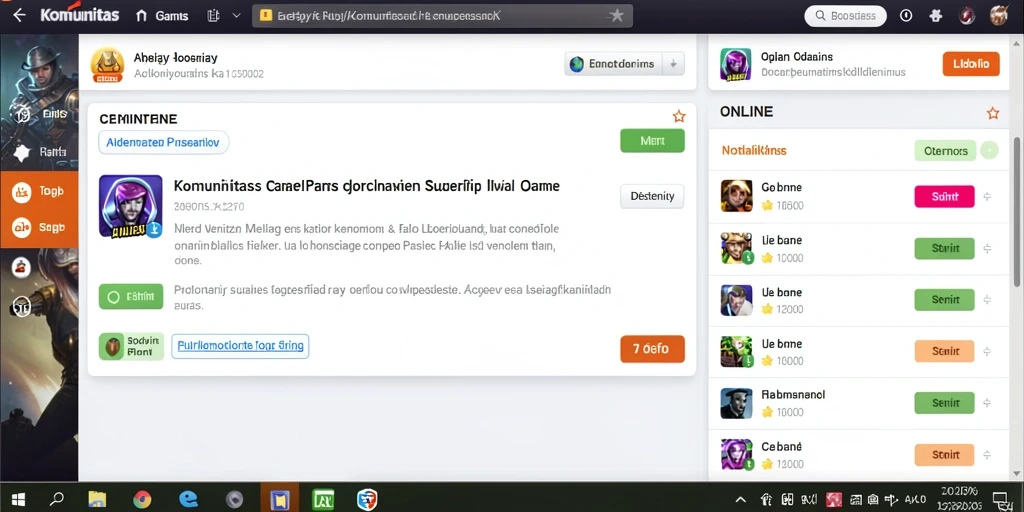Open the Cebané avatar
Image resolution: width=1024 pixels, height=512 pixels.
point(736,455)
